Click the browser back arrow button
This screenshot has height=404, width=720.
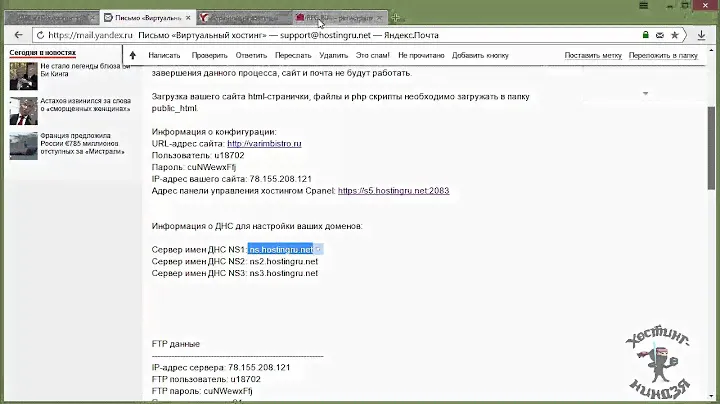point(18,34)
